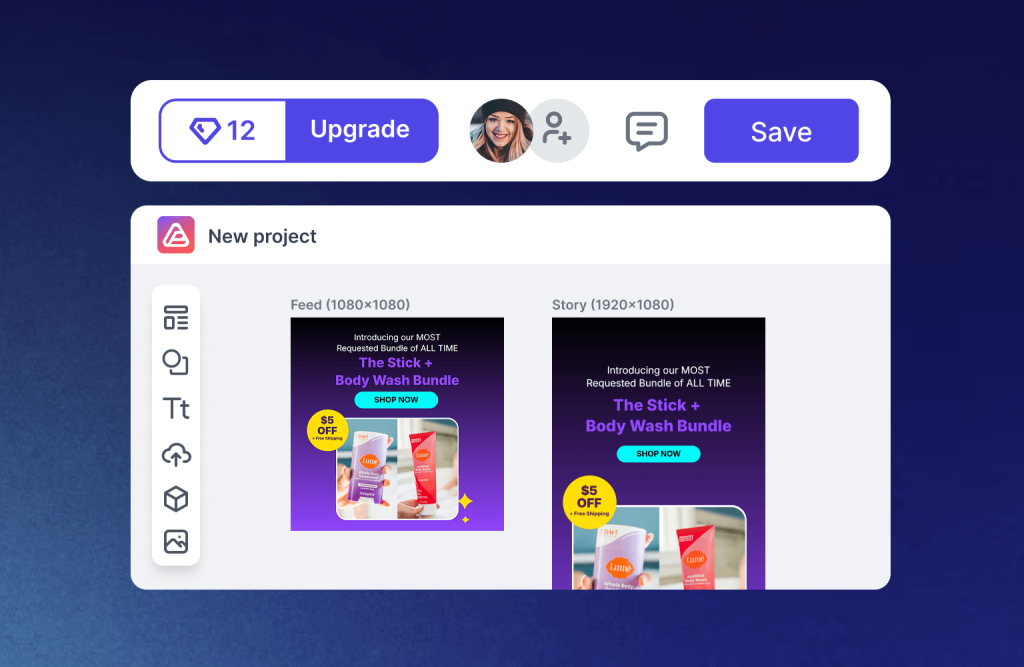The height and width of the screenshot is (667, 1024).
Task: Select the shapes tool icon
Action: pos(176,363)
